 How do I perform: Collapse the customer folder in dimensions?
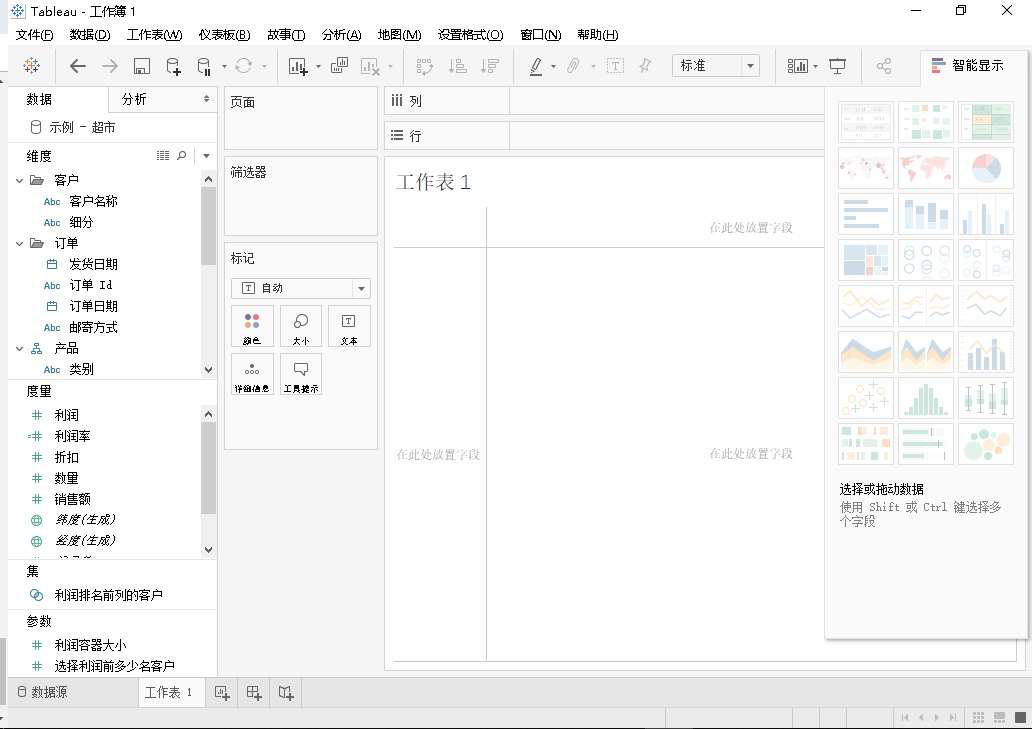20,180
